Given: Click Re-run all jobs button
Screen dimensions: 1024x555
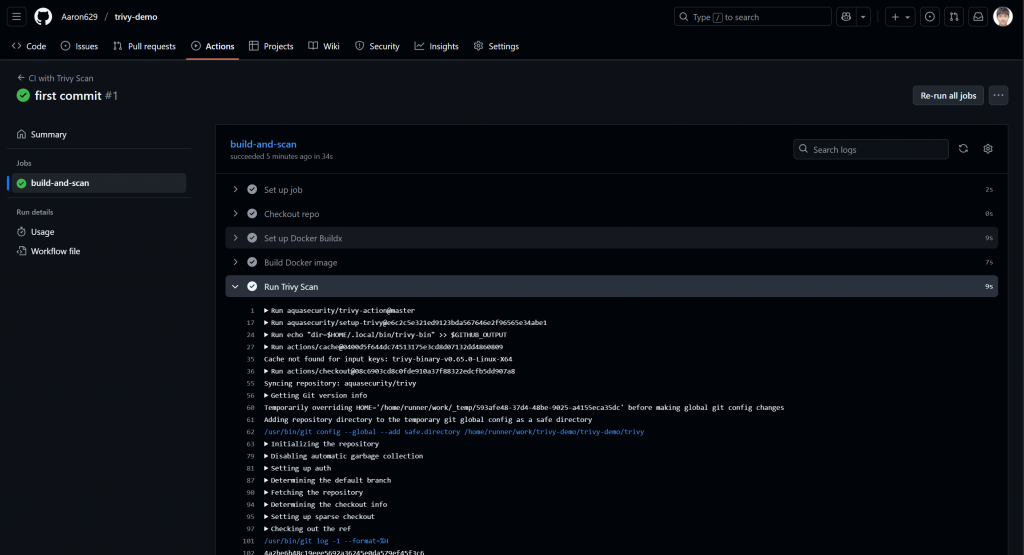Looking at the screenshot, I should (x=948, y=95).
